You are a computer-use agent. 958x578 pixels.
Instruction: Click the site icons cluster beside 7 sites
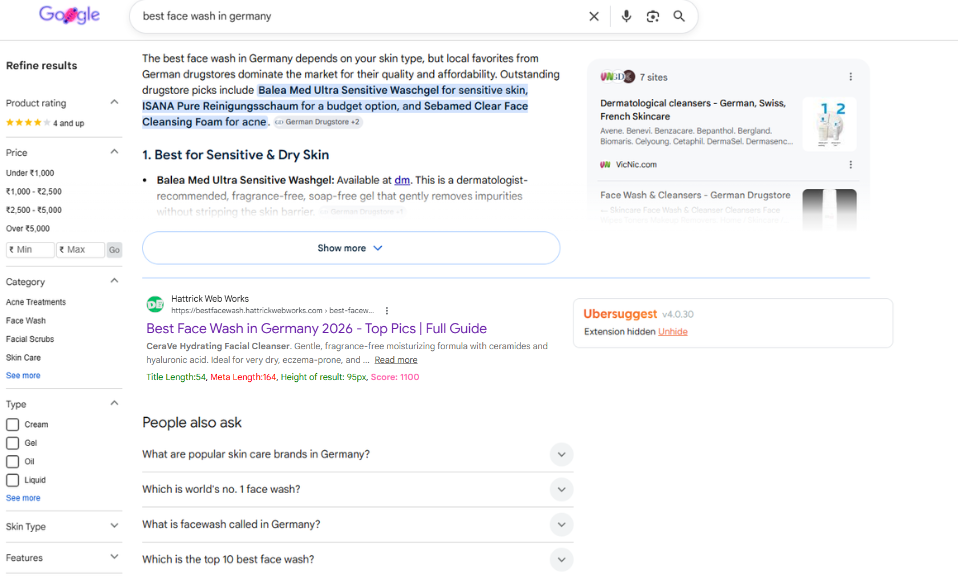[x=618, y=77]
